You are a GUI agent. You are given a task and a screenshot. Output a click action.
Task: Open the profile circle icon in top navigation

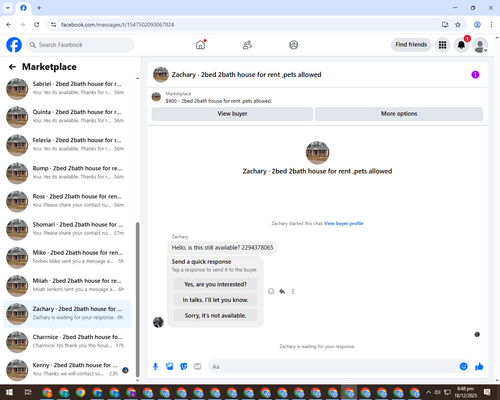(x=294, y=45)
